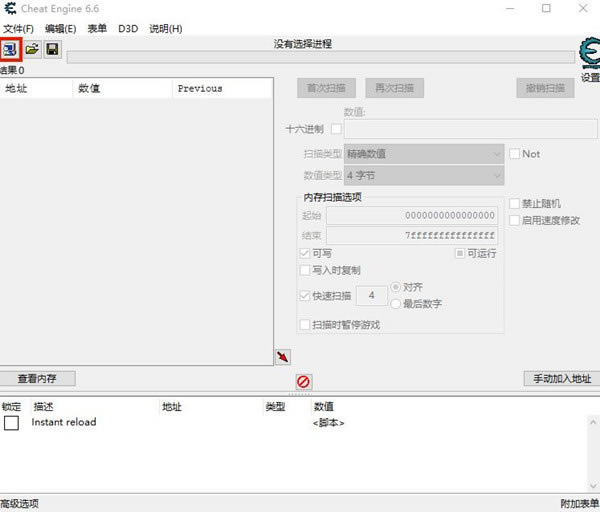
Task: Select the 最后数字 radio button
Action: [x=397, y=303]
